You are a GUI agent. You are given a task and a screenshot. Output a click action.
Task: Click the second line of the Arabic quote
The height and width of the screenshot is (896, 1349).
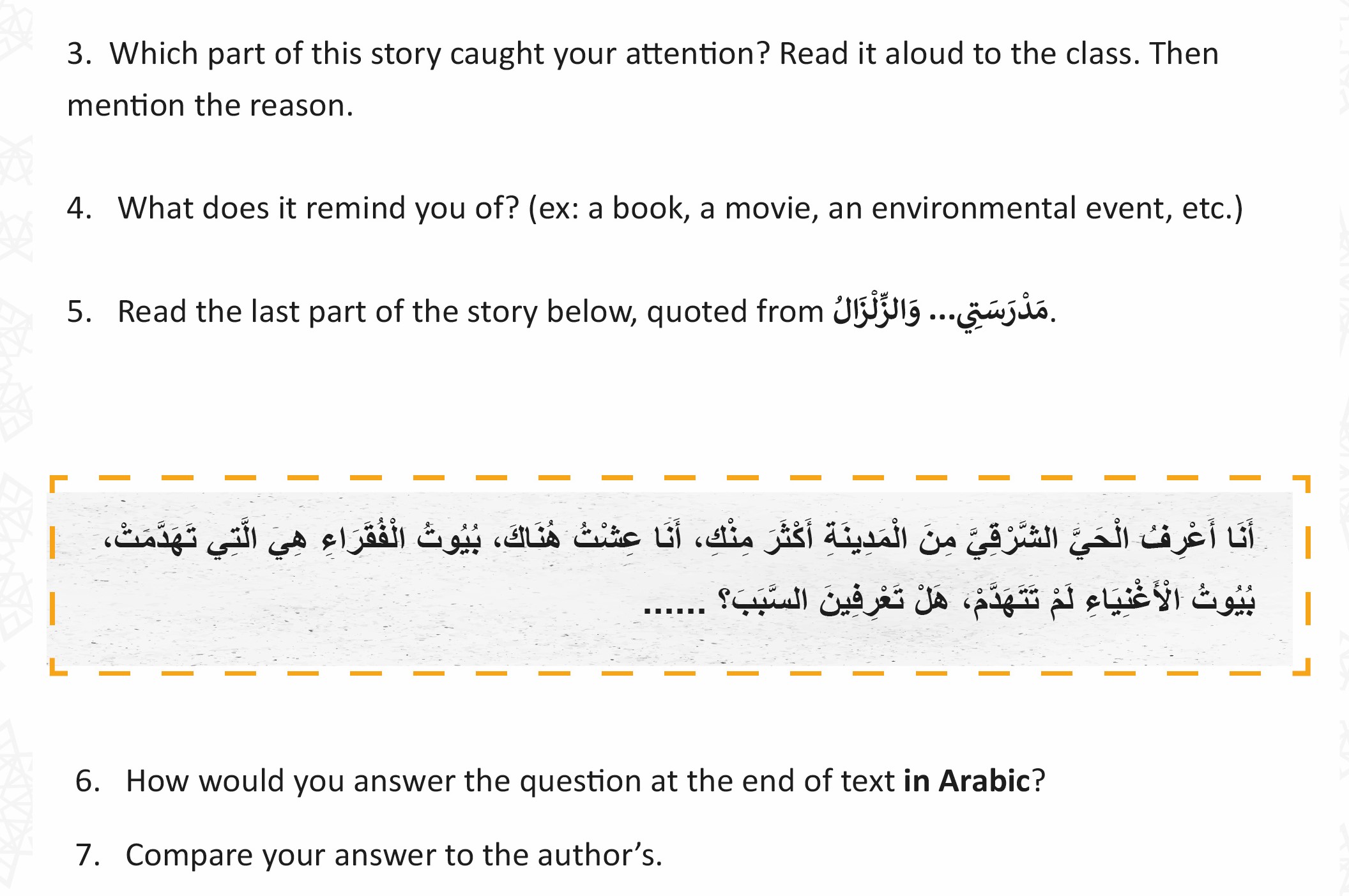click(x=949, y=600)
